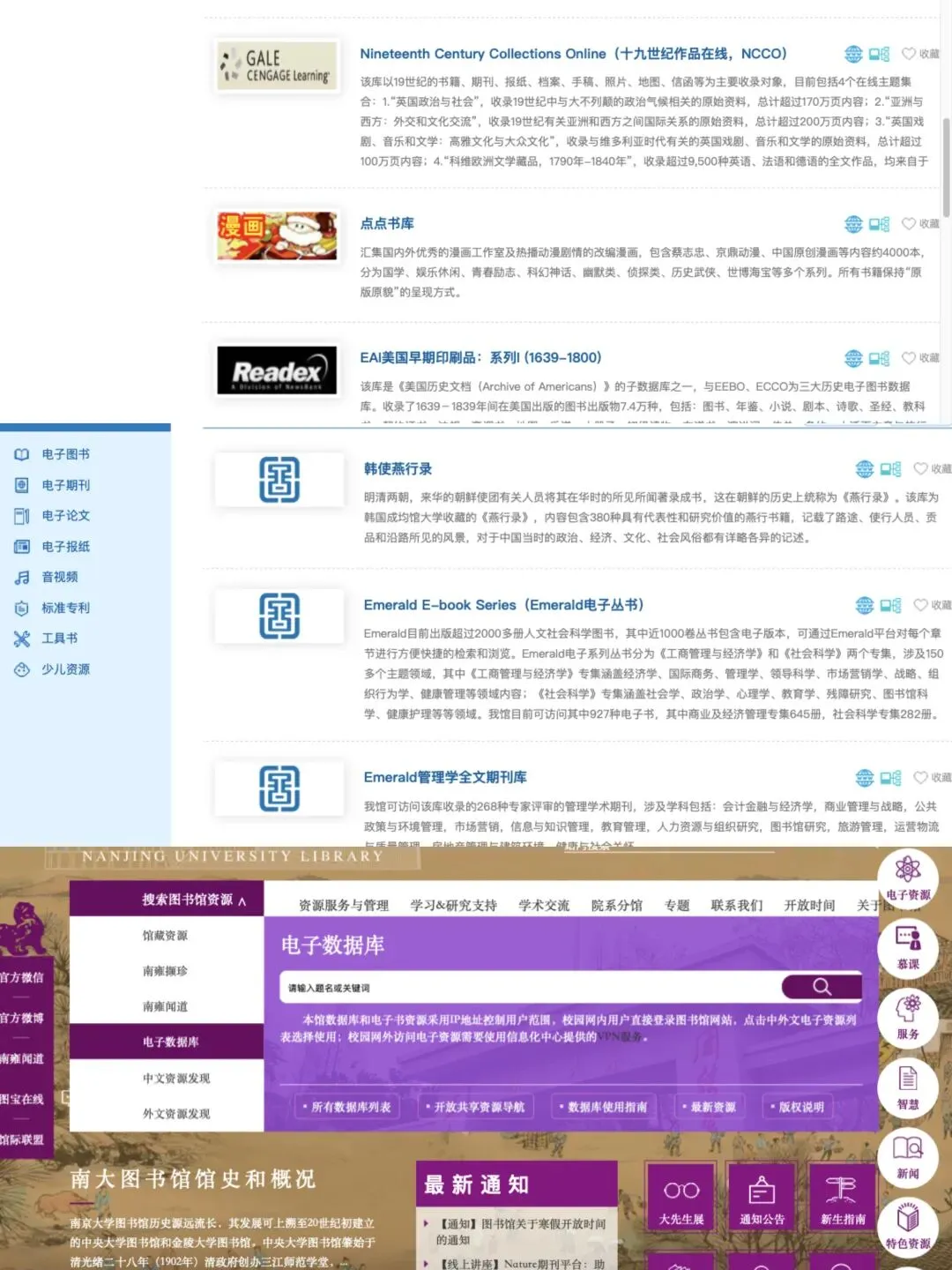Click the 数据库使用指南 button
Image resolution: width=952 pixels, height=1270 pixels.
[x=602, y=1107]
